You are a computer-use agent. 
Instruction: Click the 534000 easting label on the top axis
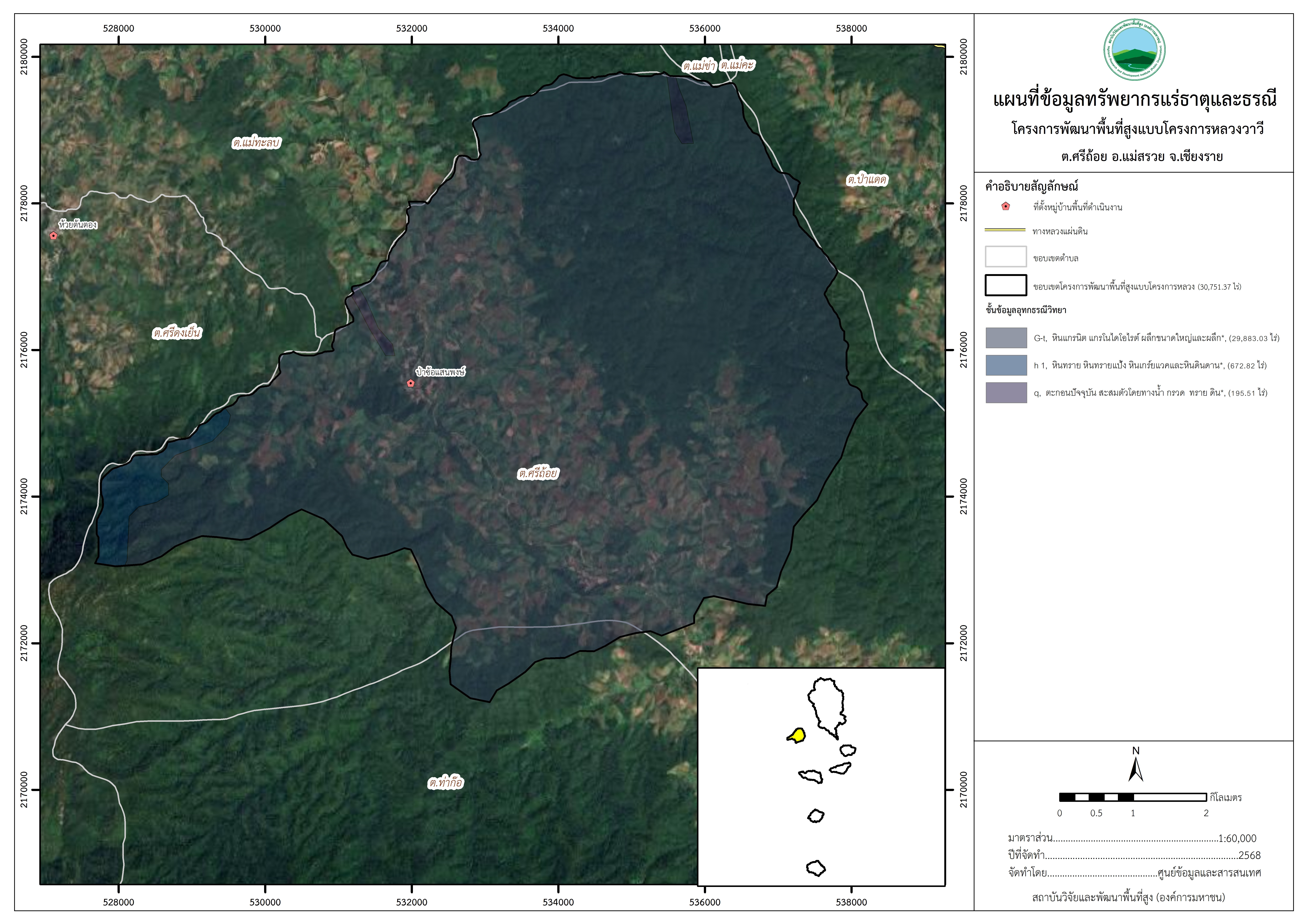point(558,28)
